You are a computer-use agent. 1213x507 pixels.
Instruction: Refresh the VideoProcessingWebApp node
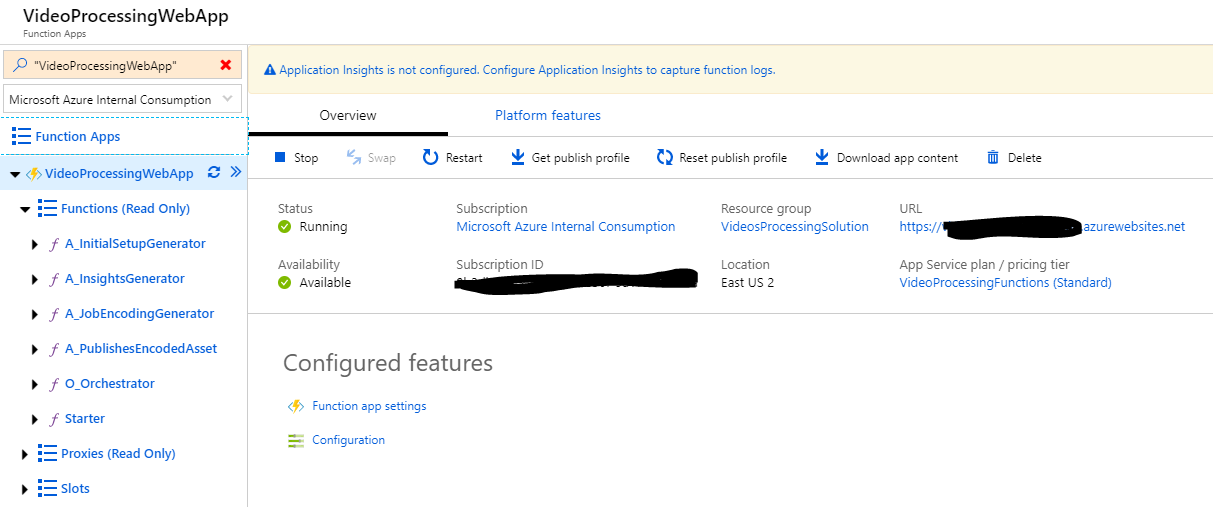213,172
